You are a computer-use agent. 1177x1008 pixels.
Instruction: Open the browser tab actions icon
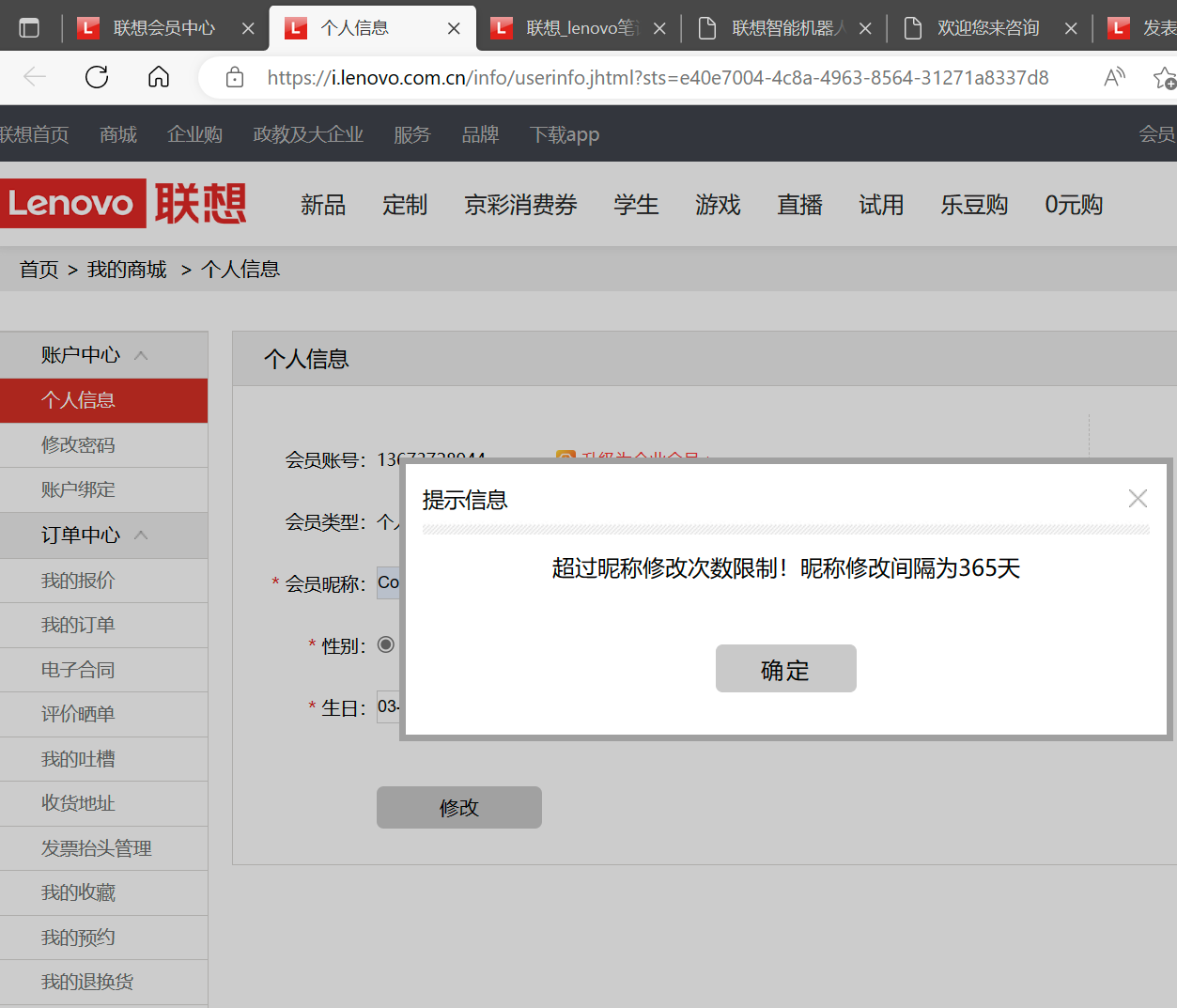pos(29,28)
